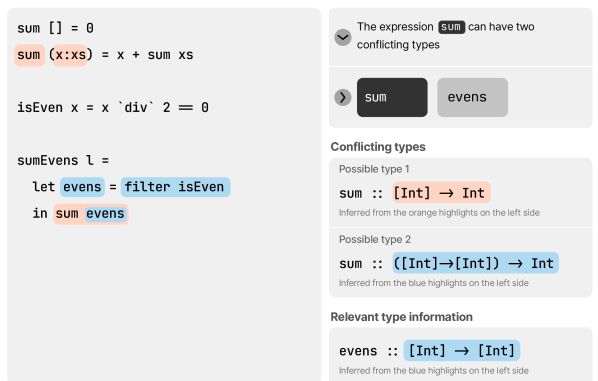Image resolution: width=598 pixels, height=381 pixels.
Task: Click blue ([Int]→[Int]) → Int type highlight
Action: pos(475,263)
